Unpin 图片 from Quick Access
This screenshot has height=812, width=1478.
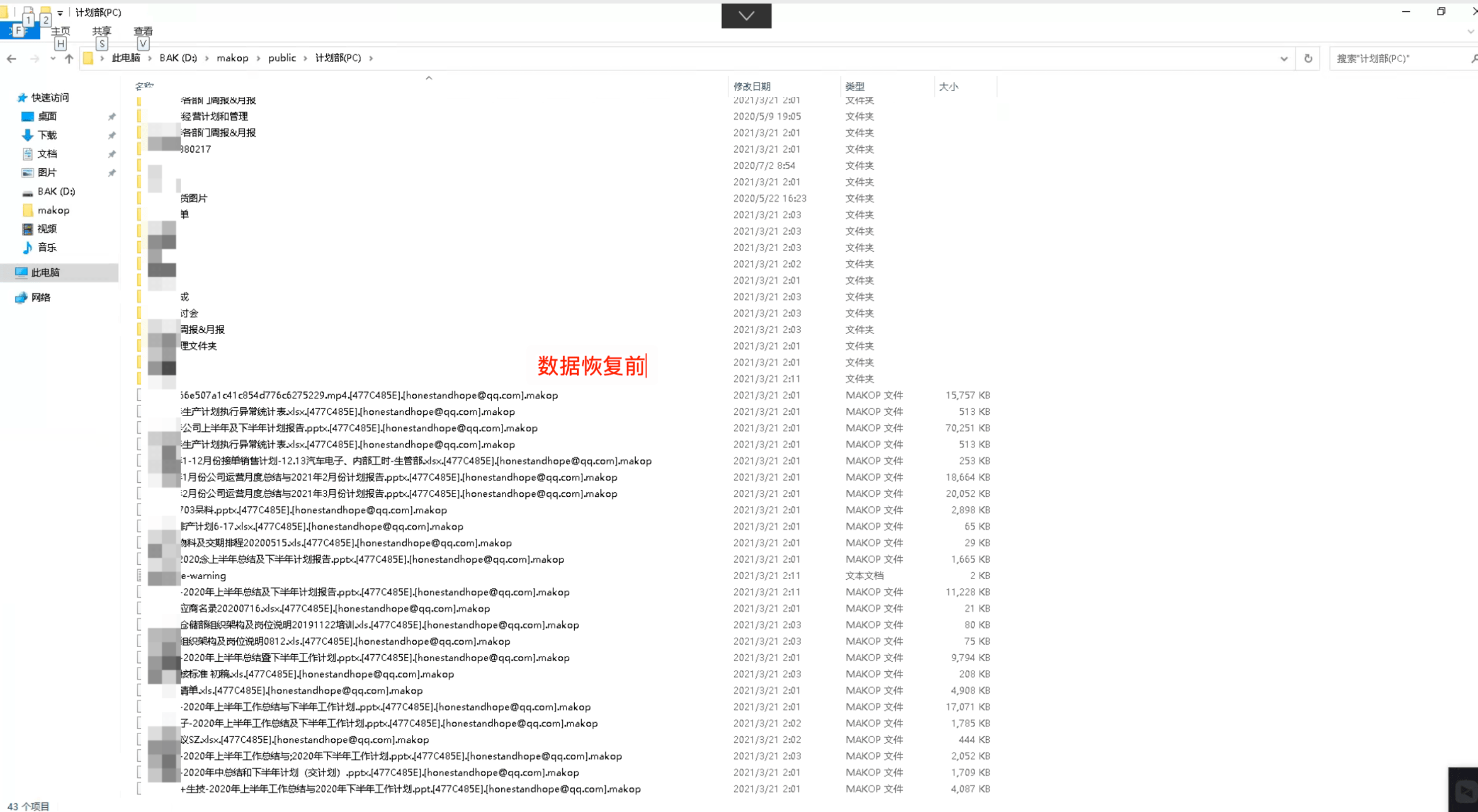point(112,172)
